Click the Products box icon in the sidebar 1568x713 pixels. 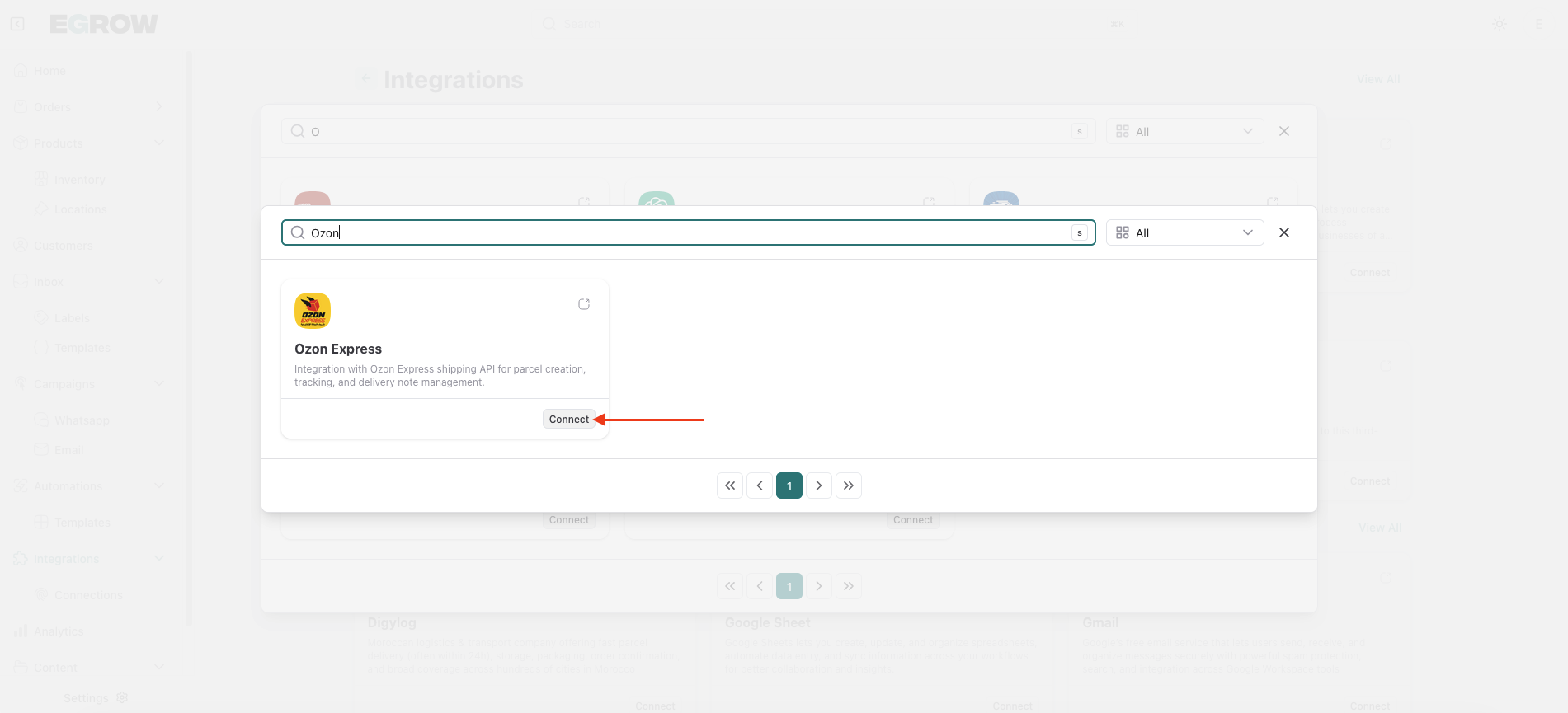coord(21,143)
